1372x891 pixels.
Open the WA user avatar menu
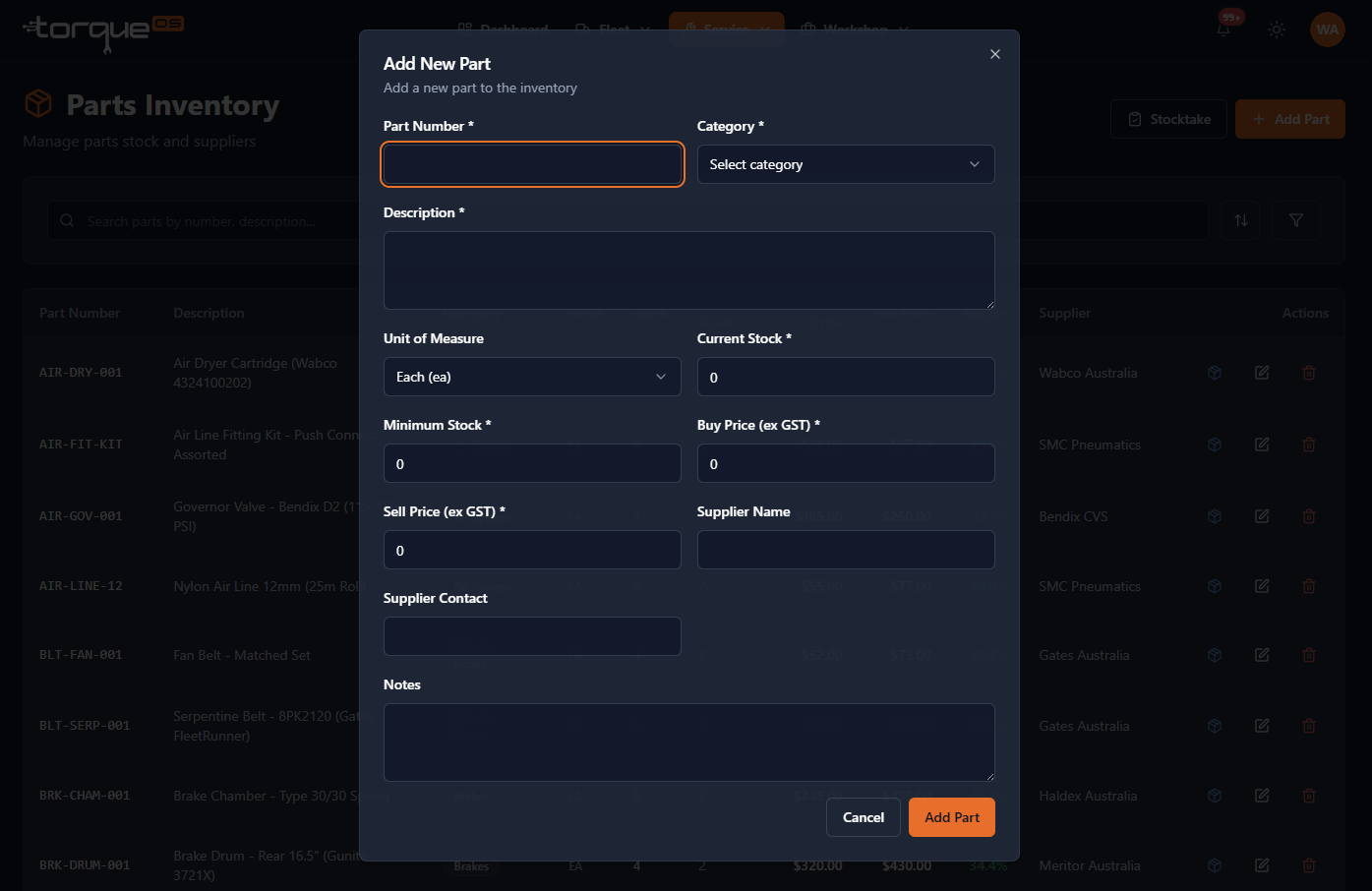1328,30
